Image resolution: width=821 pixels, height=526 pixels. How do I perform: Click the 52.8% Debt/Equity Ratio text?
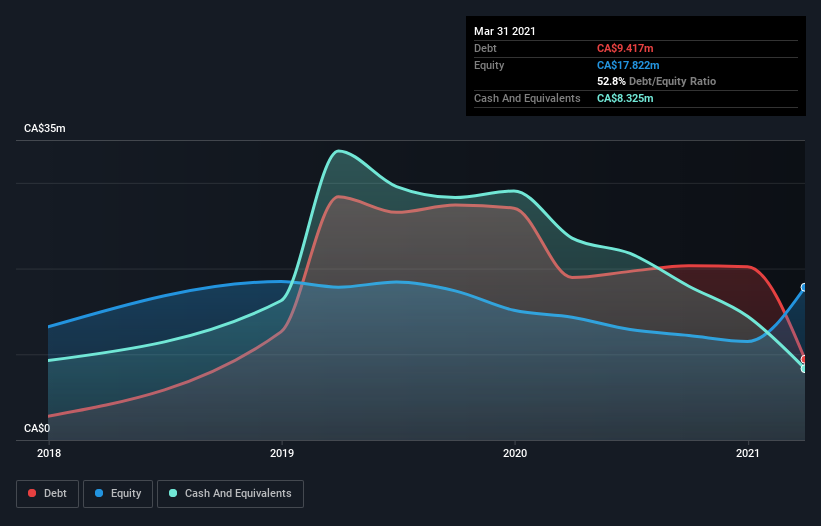point(657,81)
